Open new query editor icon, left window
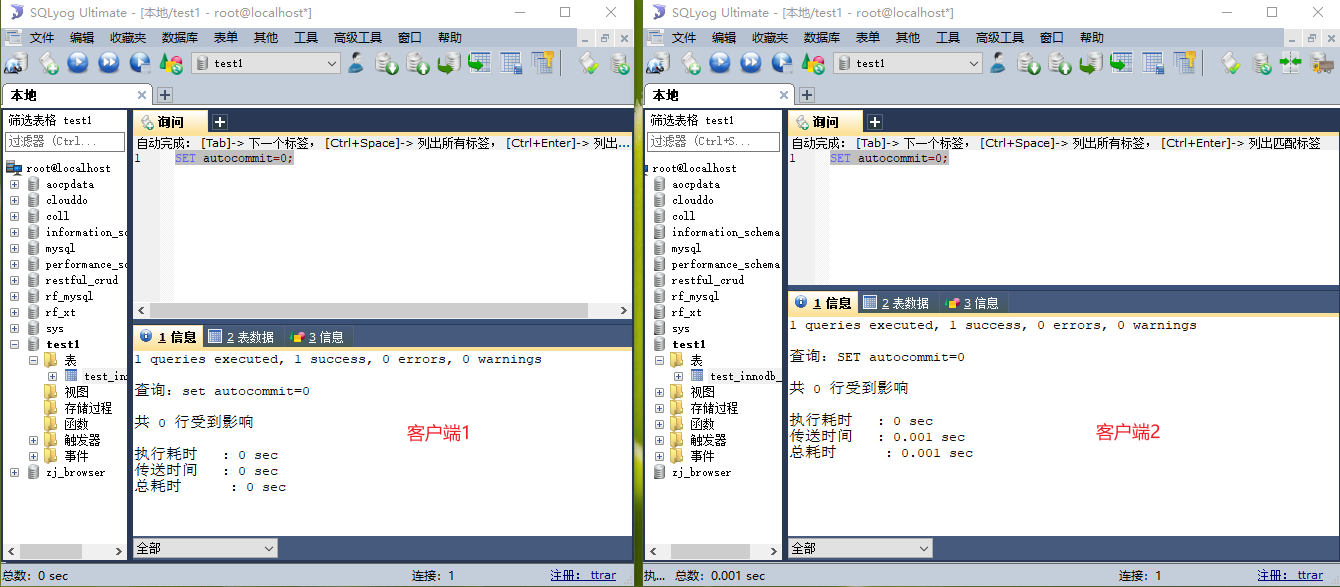 pyautogui.click(x=48, y=63)
